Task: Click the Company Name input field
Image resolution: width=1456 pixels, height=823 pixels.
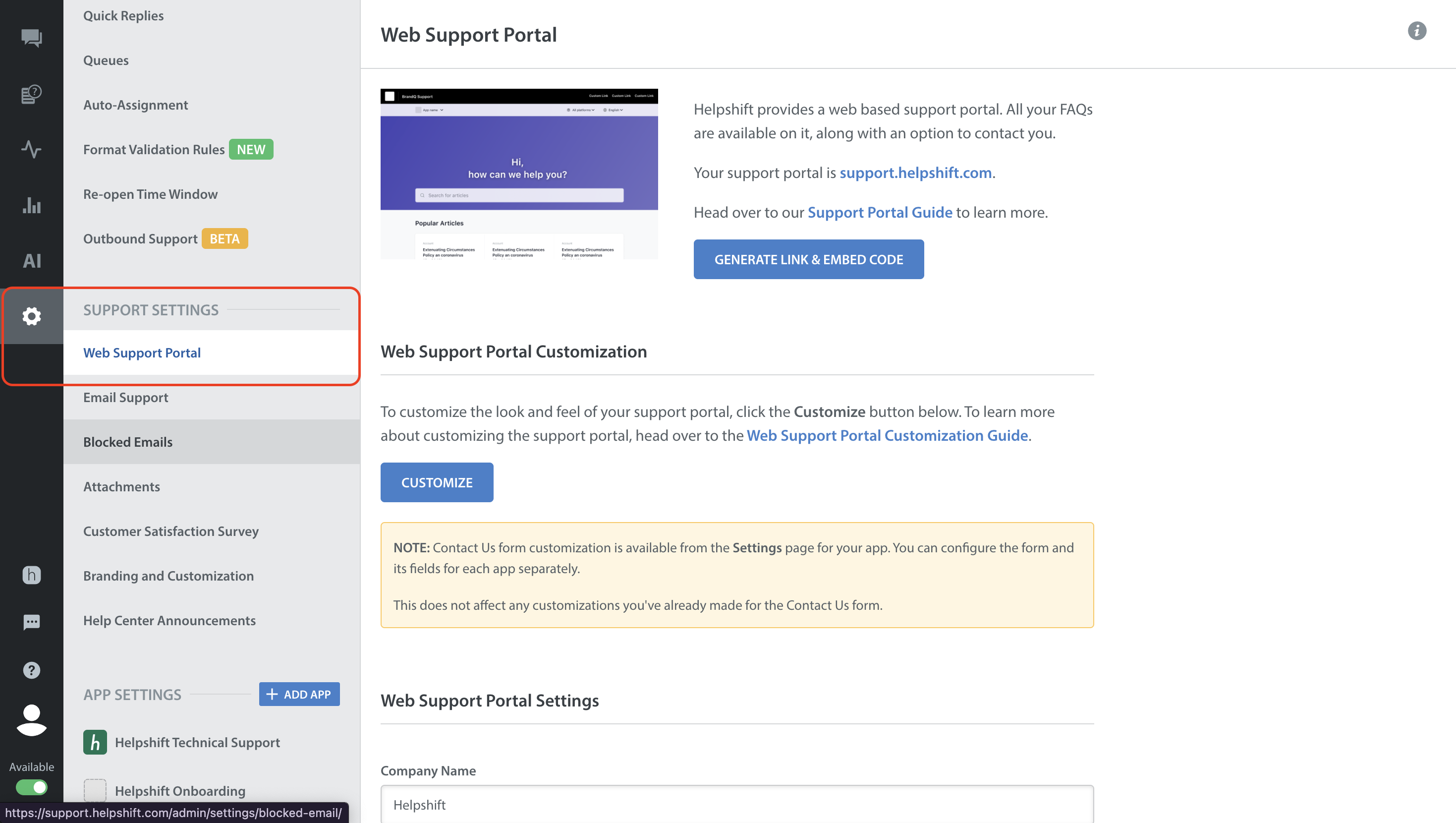Action: (x=736, y=804)
